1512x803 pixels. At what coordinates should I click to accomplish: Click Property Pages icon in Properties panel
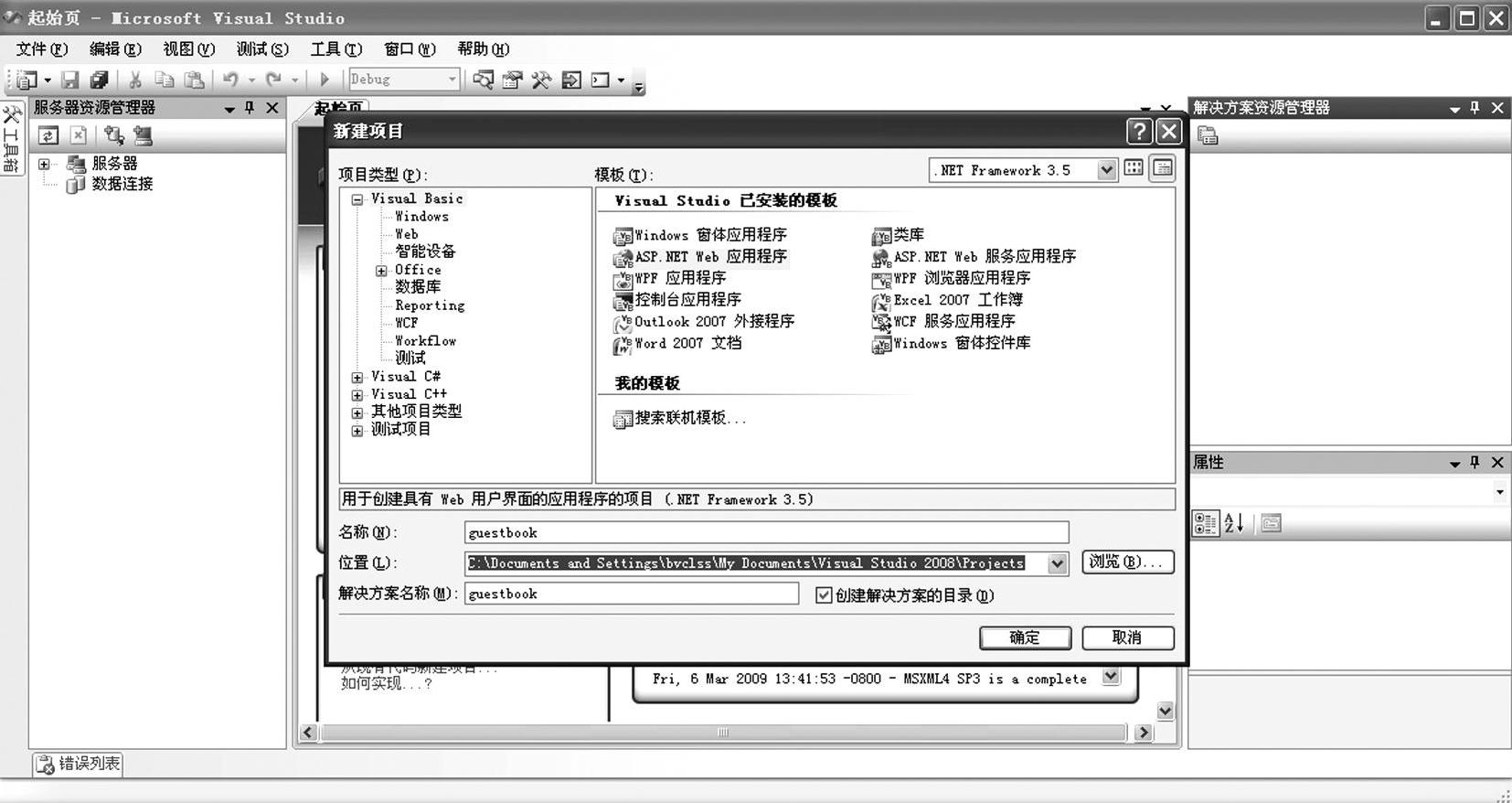[x=1271, y=523]
